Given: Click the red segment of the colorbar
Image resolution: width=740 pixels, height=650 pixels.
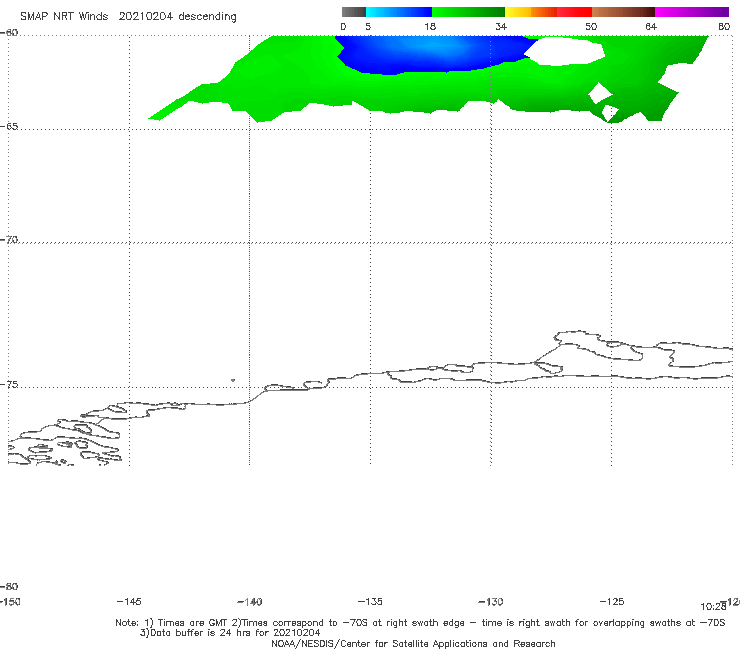Looking at the screenshot, I should (574, 12).
